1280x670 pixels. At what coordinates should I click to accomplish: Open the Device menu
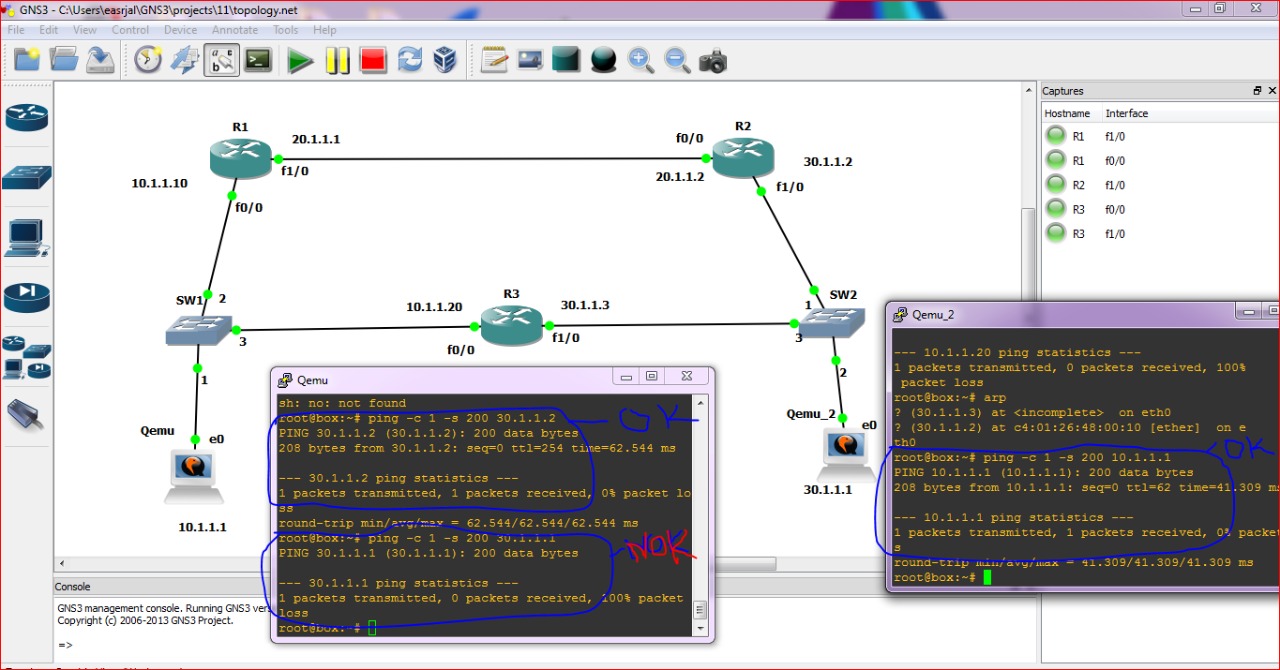tap(180, 30)
